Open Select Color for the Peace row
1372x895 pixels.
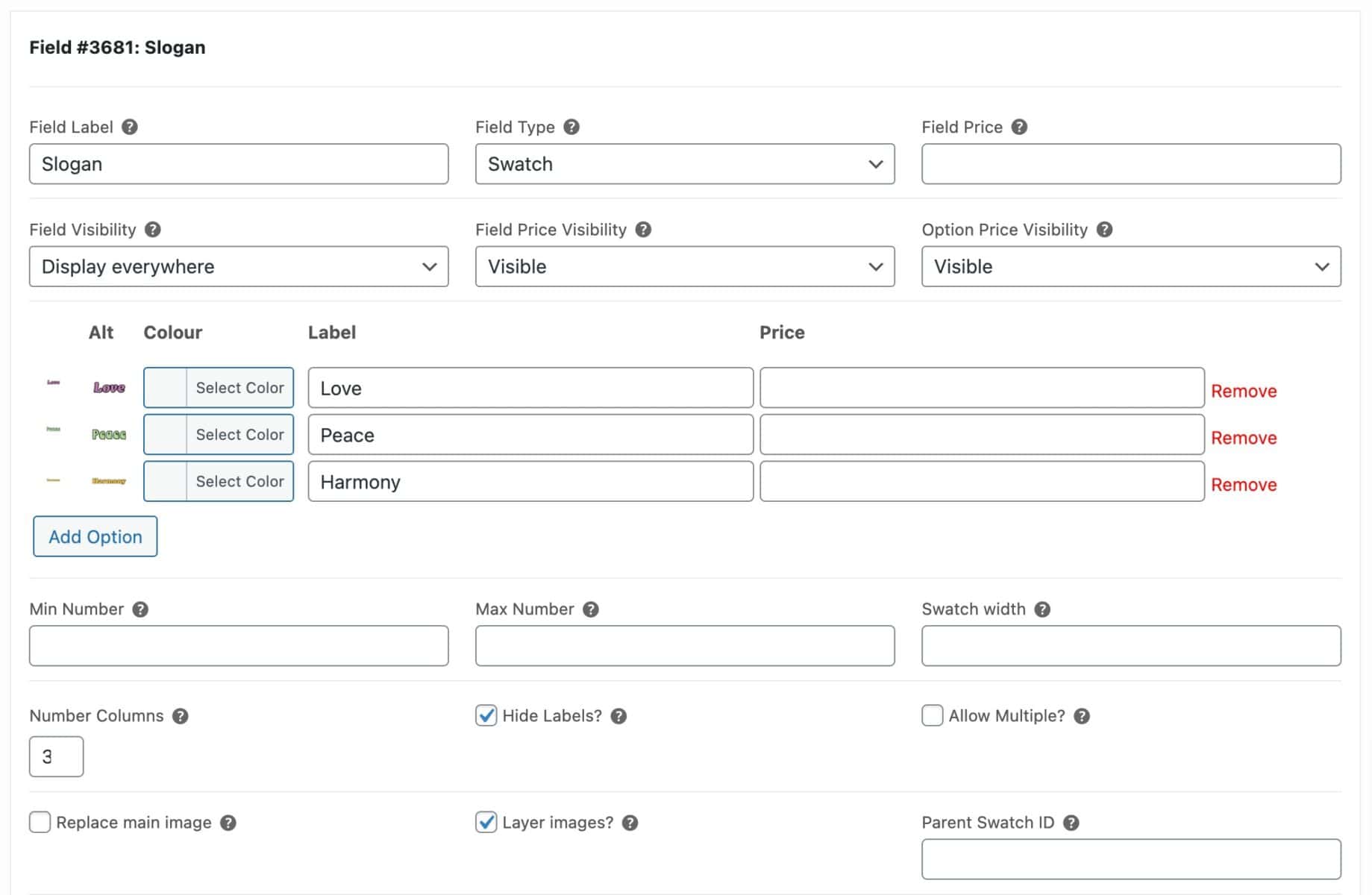click(219, 434)
